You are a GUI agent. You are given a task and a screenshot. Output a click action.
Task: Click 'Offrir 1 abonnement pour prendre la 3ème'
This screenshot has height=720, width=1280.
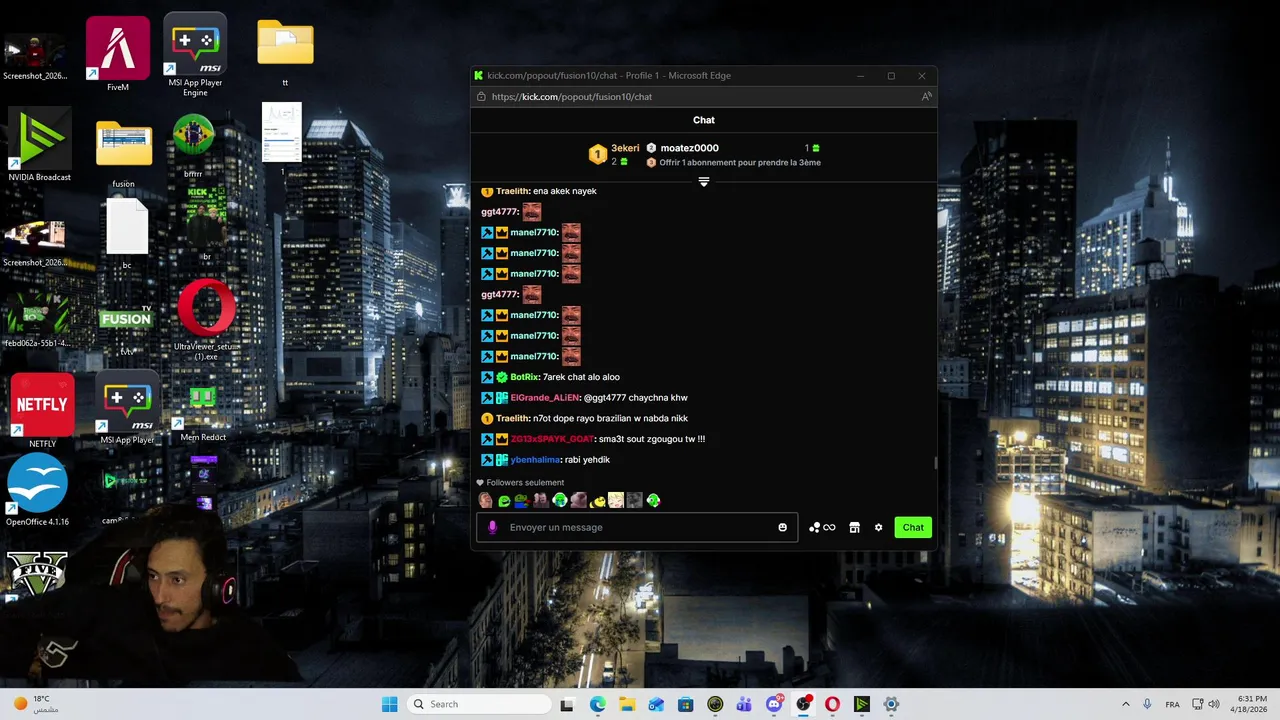(740, 162)
